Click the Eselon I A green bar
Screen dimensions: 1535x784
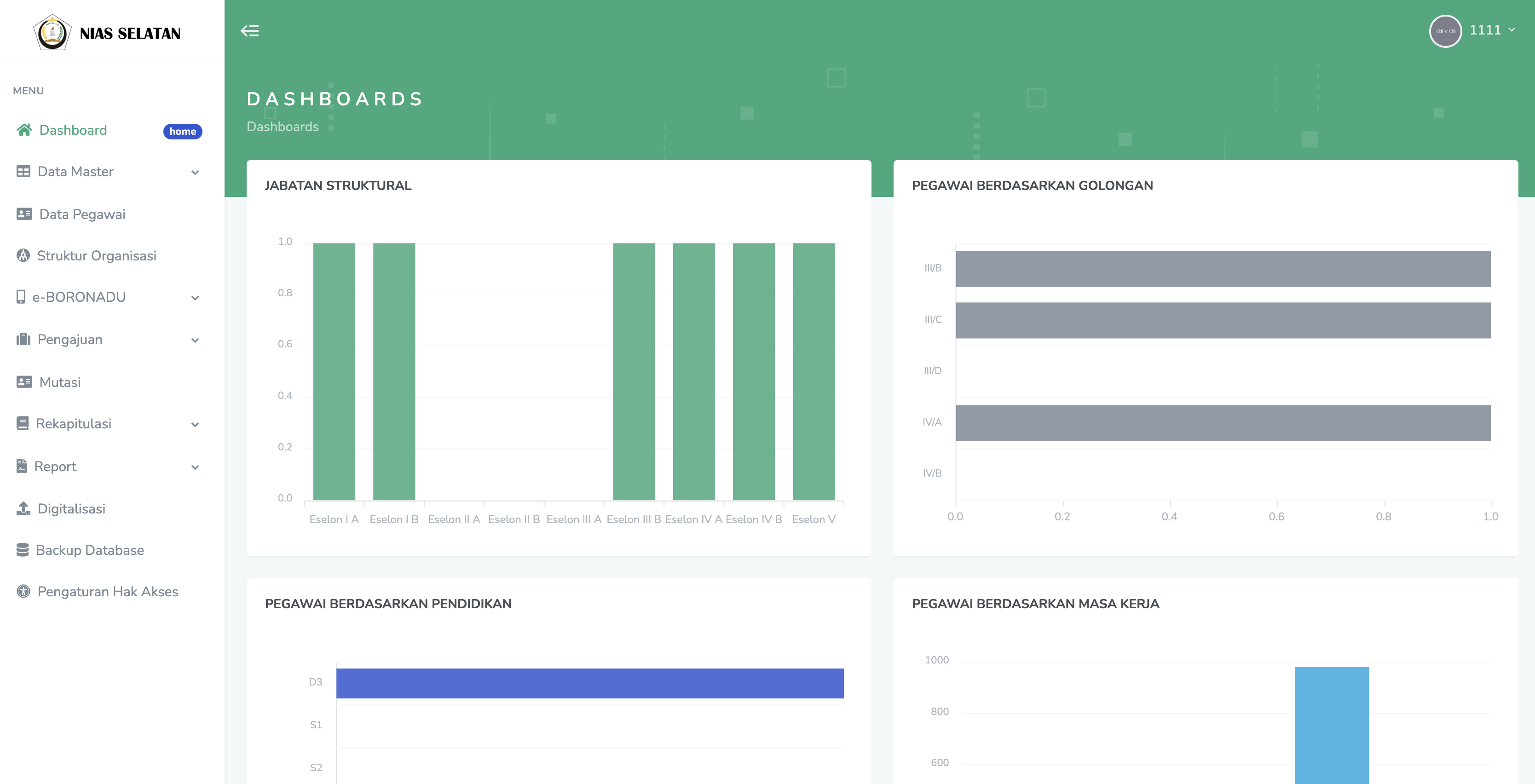(334, 371)
